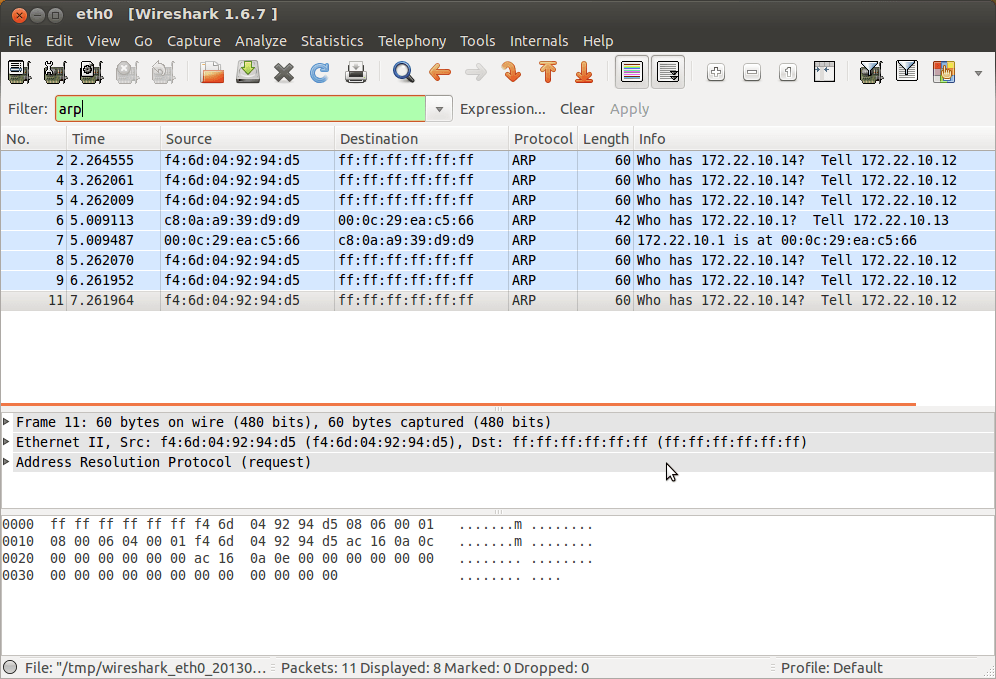Image resolution: width=996 pixels, height=679 pixels.
Task: Go back in packet history arrow
Action: [440, 72]
